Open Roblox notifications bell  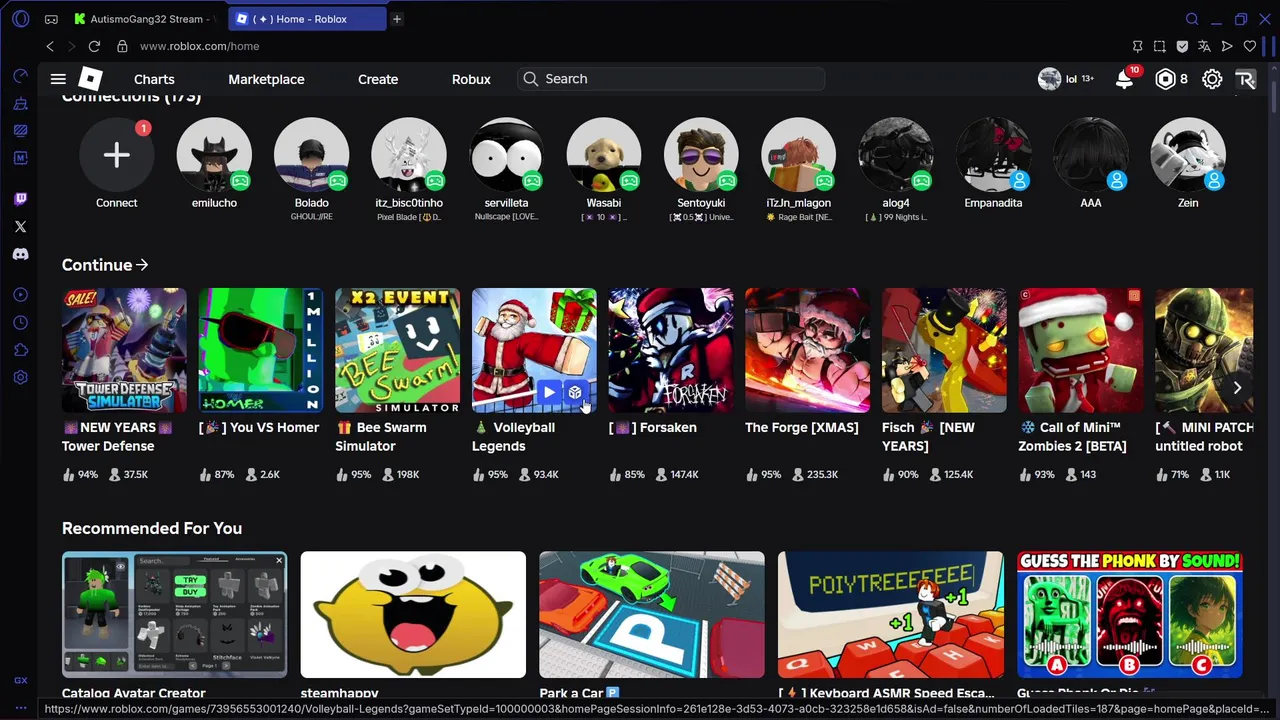[1125, 80]
